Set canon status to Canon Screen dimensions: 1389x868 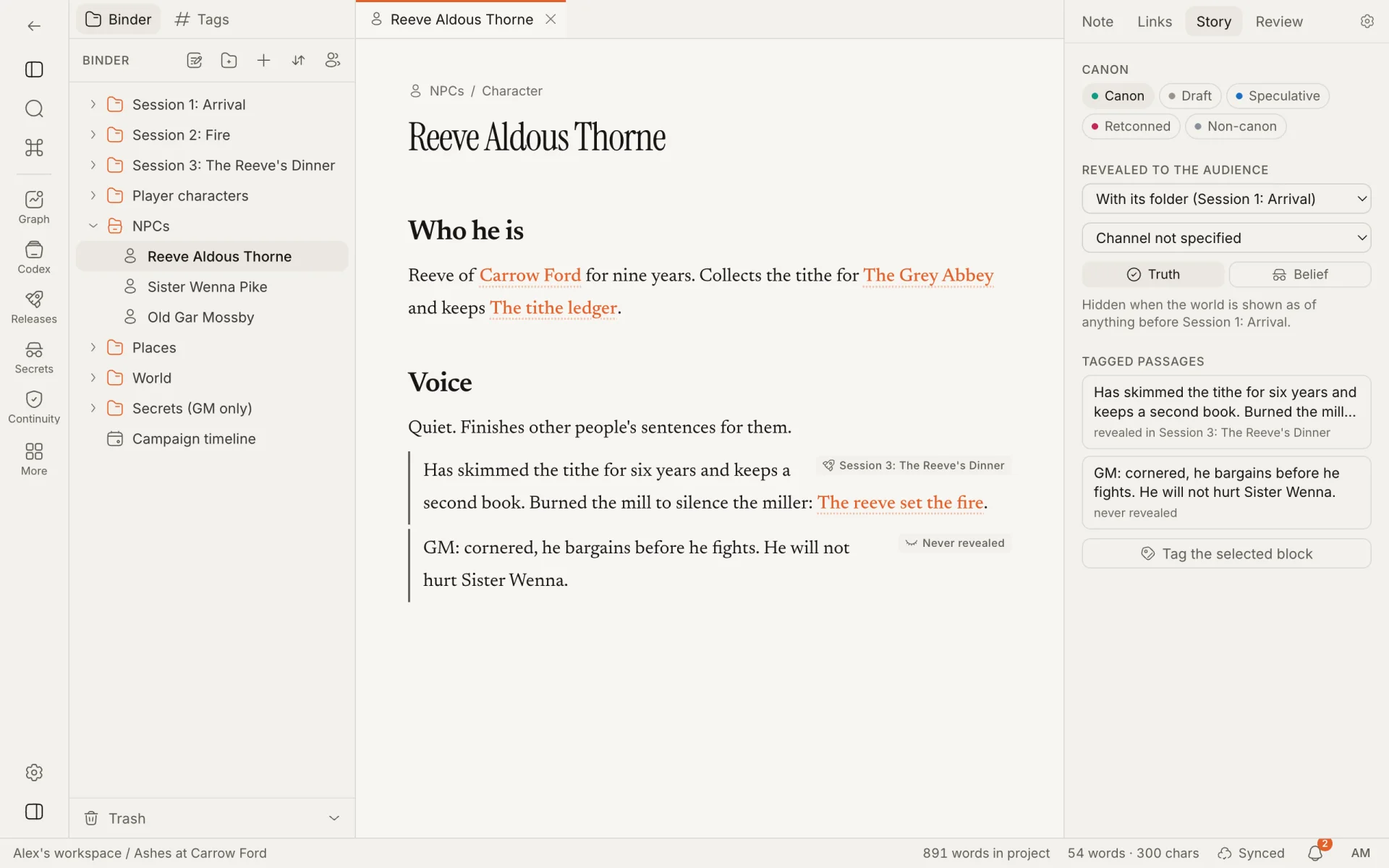(1118, 96)
